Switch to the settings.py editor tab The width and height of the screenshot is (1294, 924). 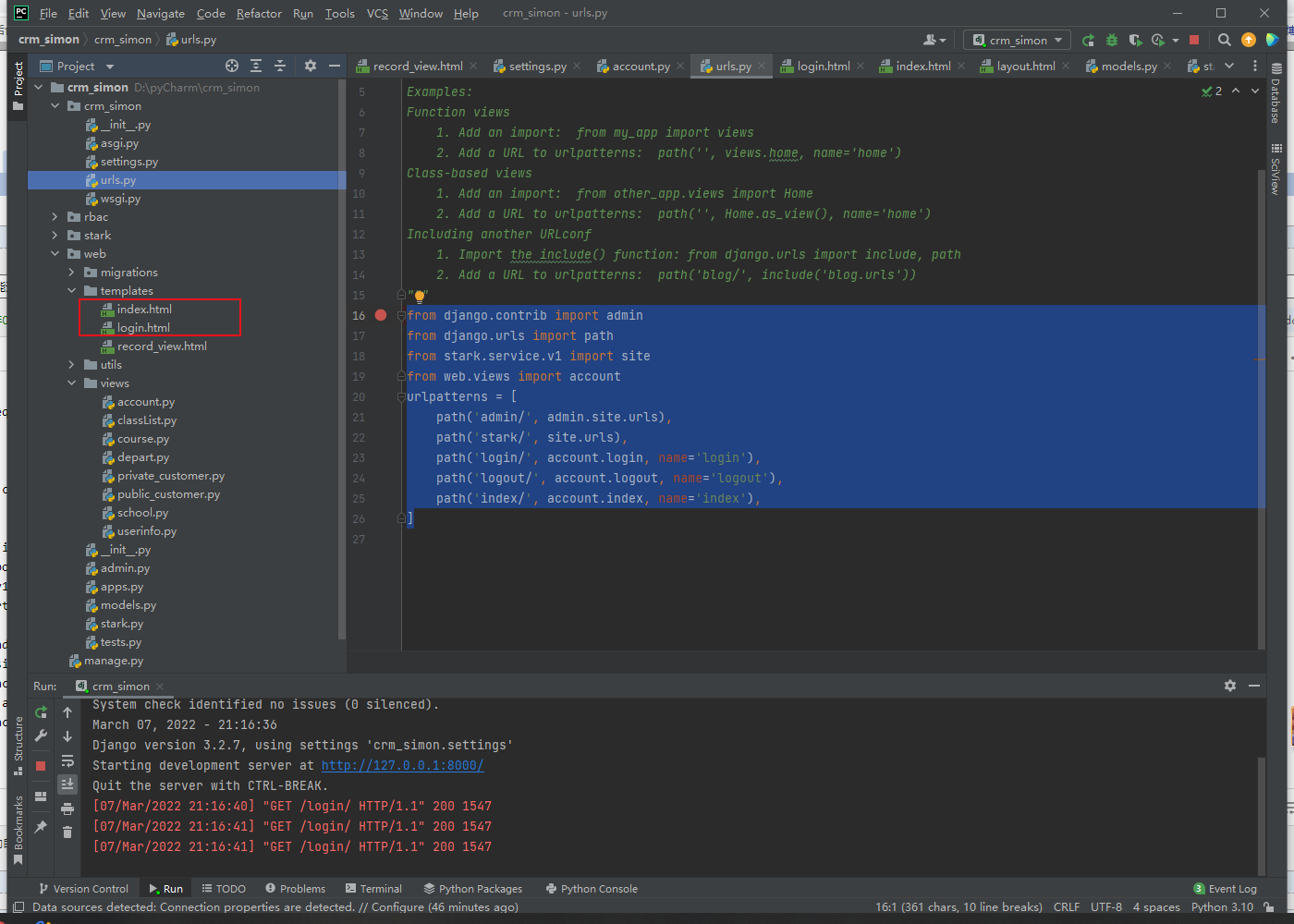point(537,67)
